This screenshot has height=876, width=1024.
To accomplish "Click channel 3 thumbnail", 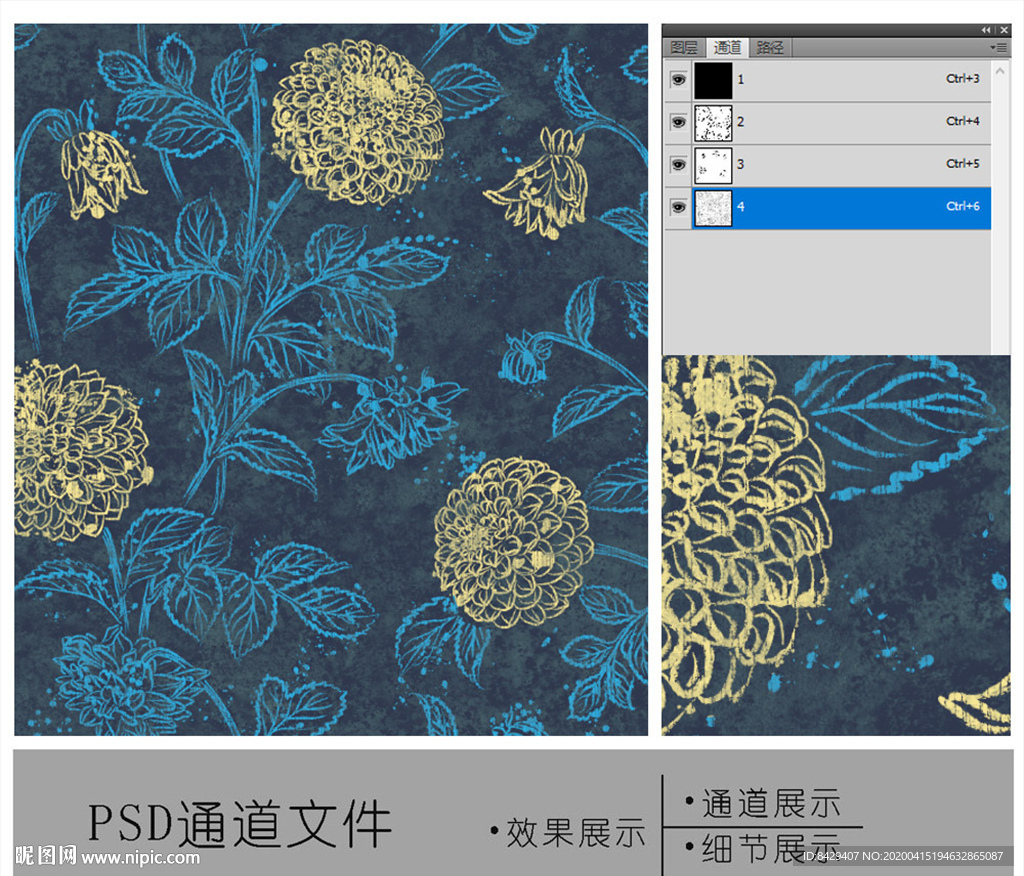I will 712,165.
